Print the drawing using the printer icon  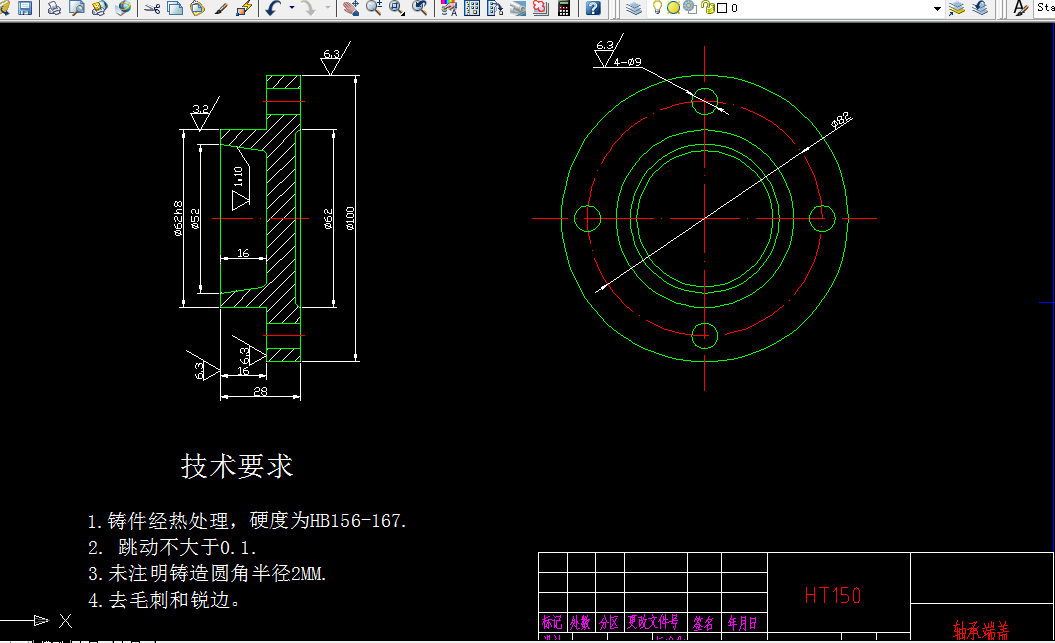[52, 8]
